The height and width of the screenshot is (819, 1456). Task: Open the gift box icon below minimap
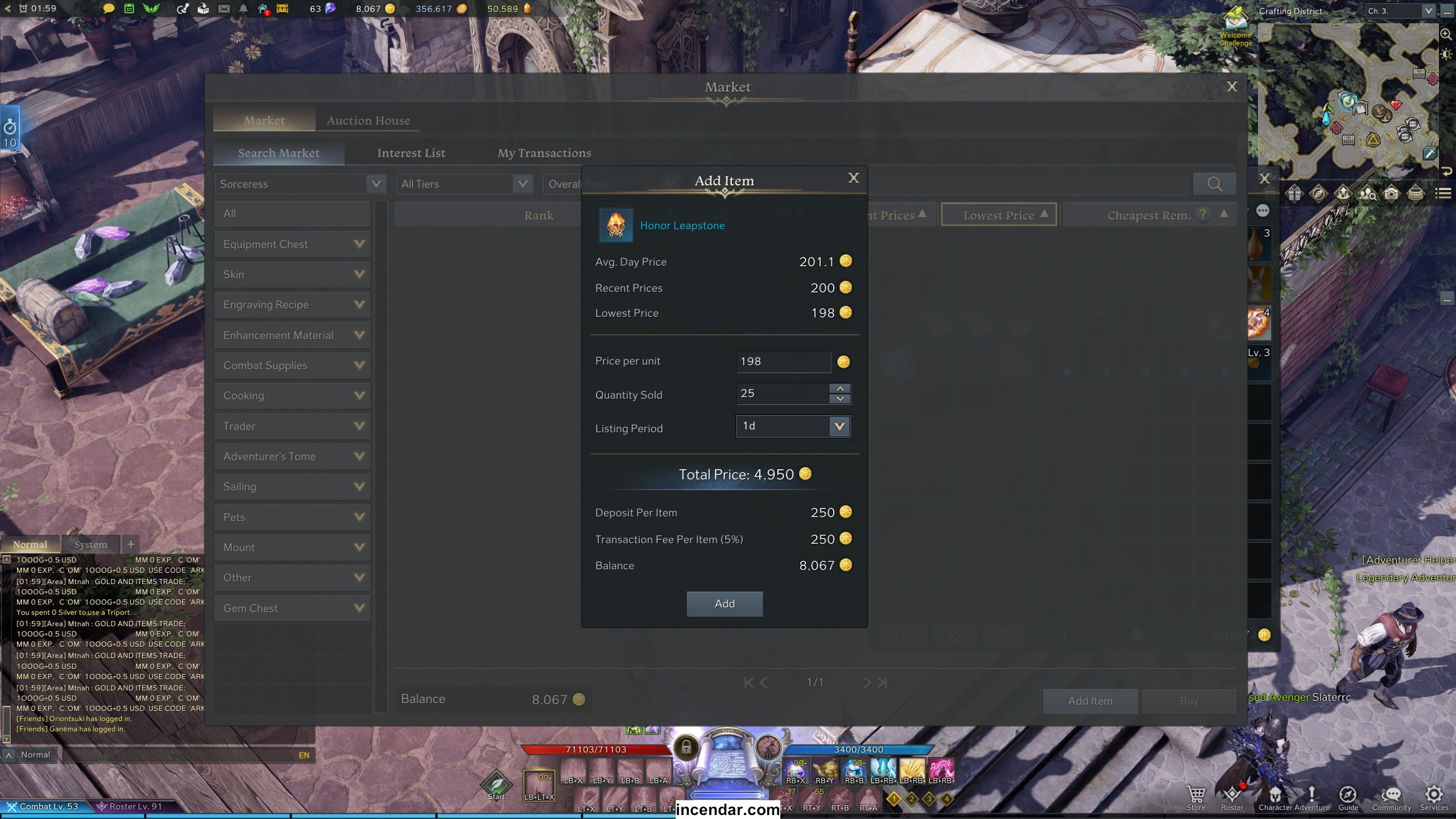pos(1294,194)
